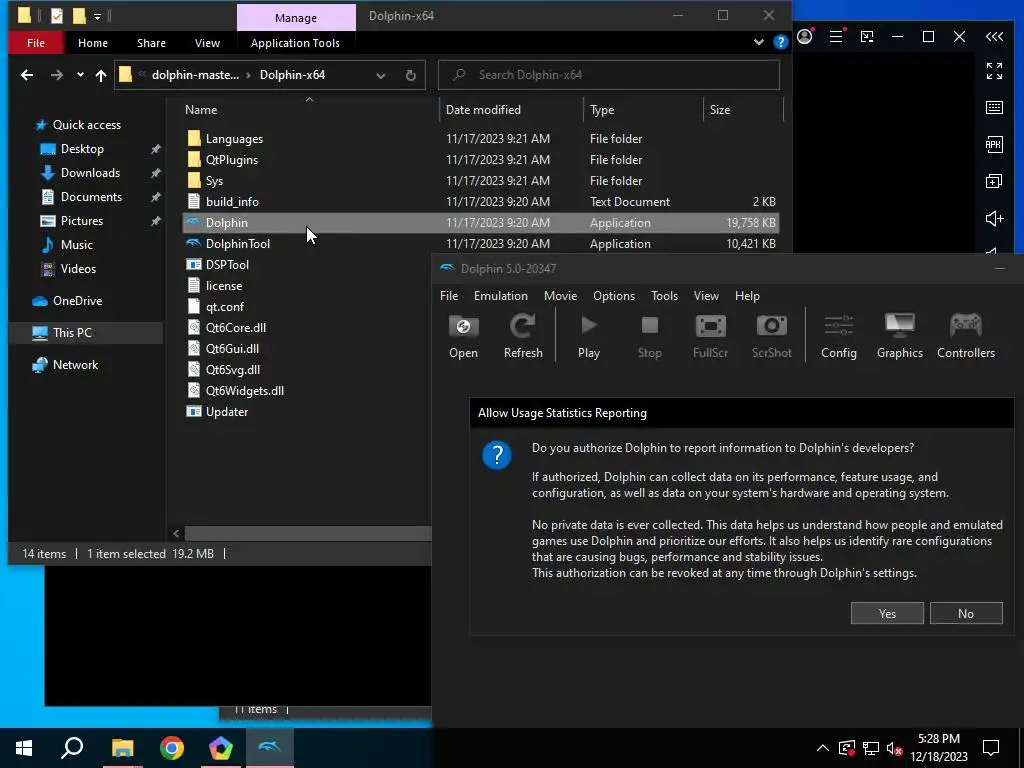Open the Home ribbon tab
This screenshot has width=1024, height=768.
point(93,43)
